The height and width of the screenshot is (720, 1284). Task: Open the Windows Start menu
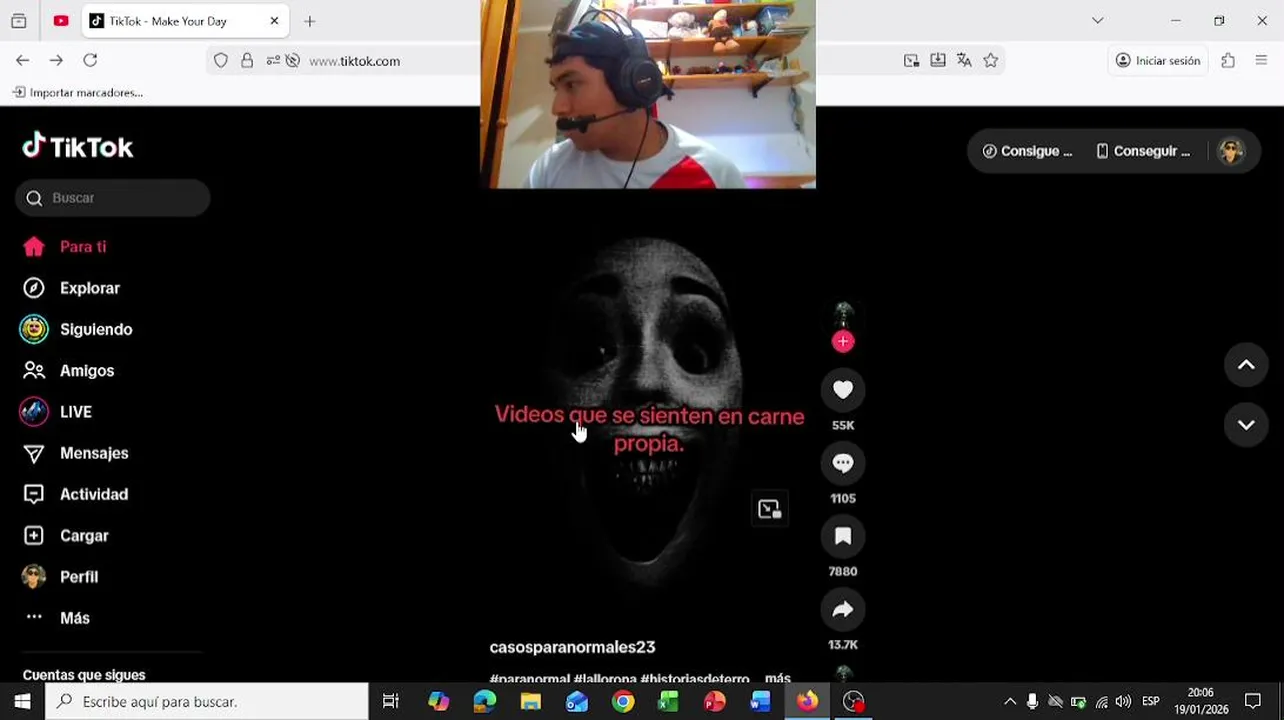[22, 701]
